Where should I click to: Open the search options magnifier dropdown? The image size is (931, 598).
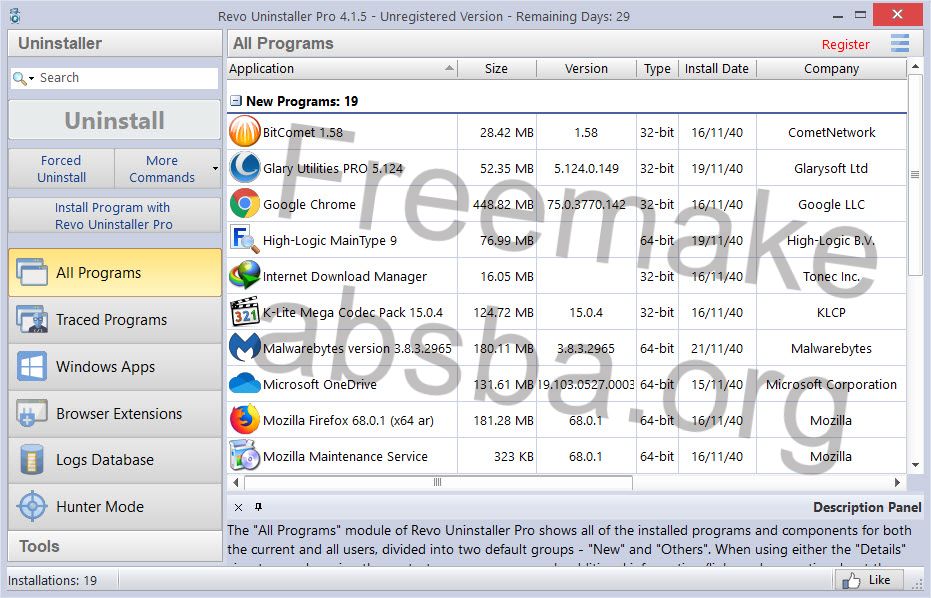[23, 78]
